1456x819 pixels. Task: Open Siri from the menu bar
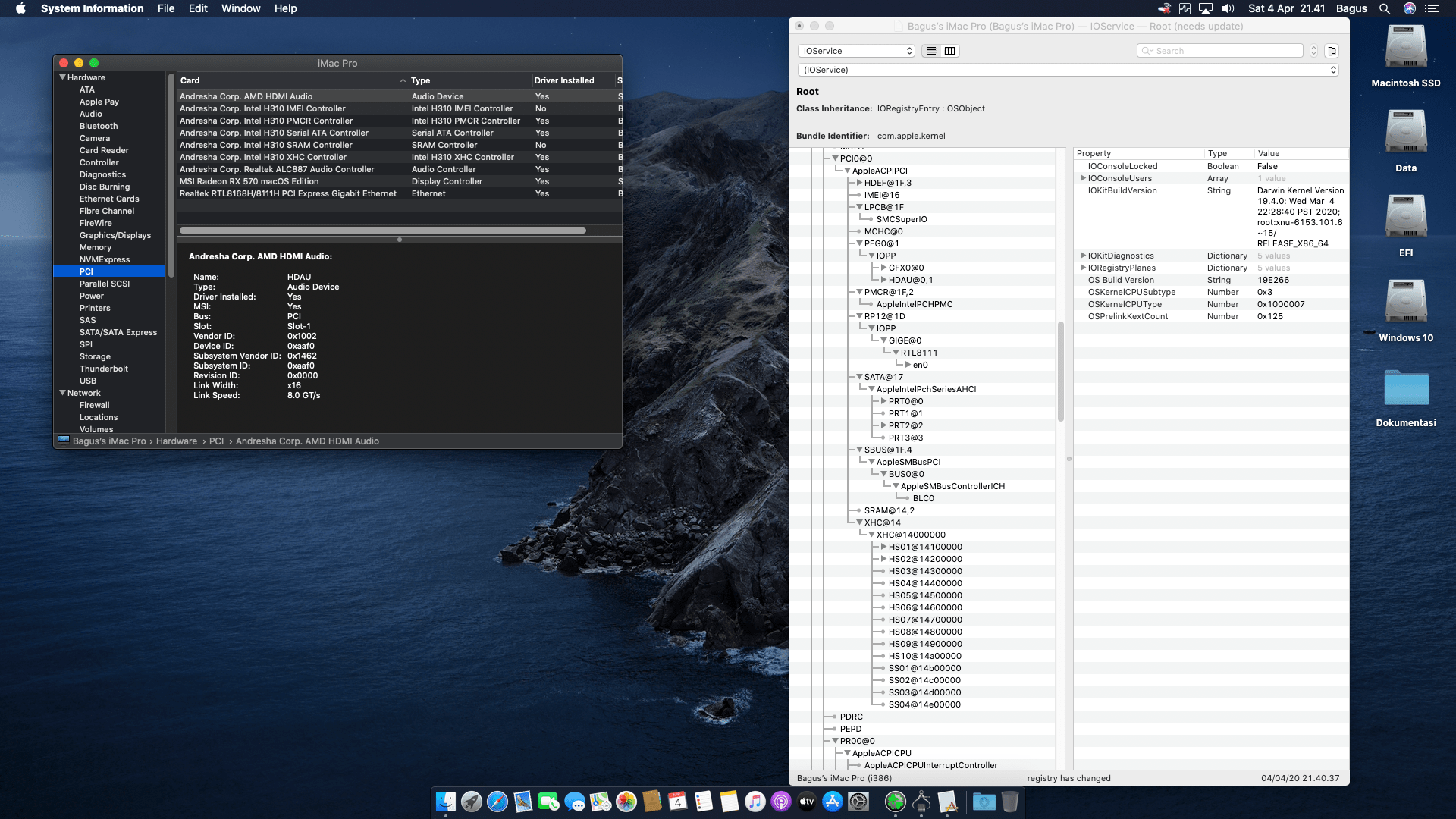click(x=1410, y=8)
